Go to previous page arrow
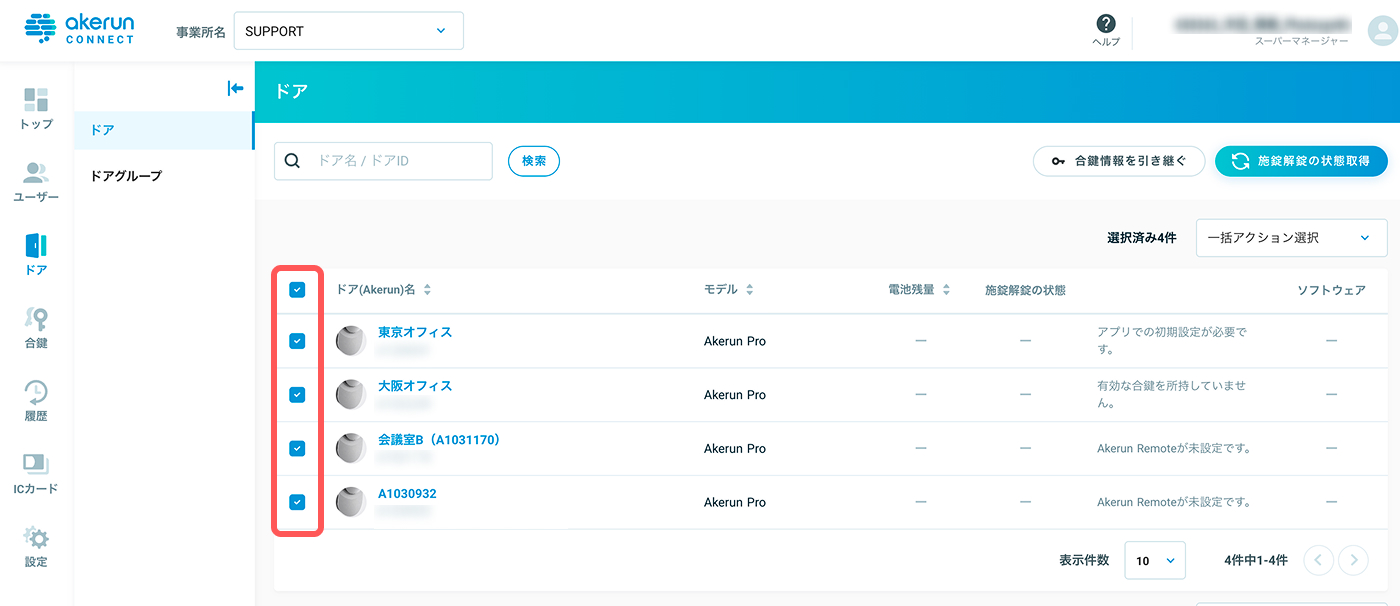 coord(1318,560)
